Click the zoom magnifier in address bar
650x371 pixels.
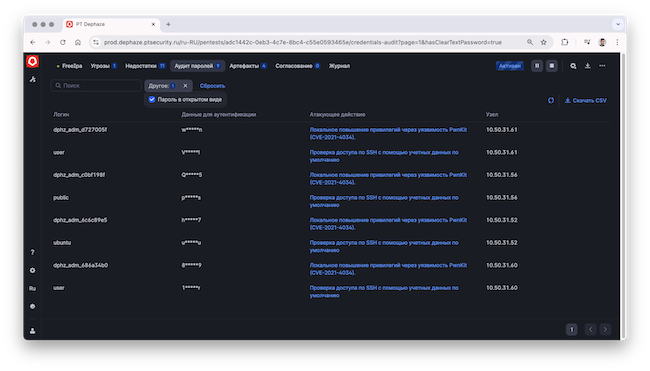pos(530,42)
